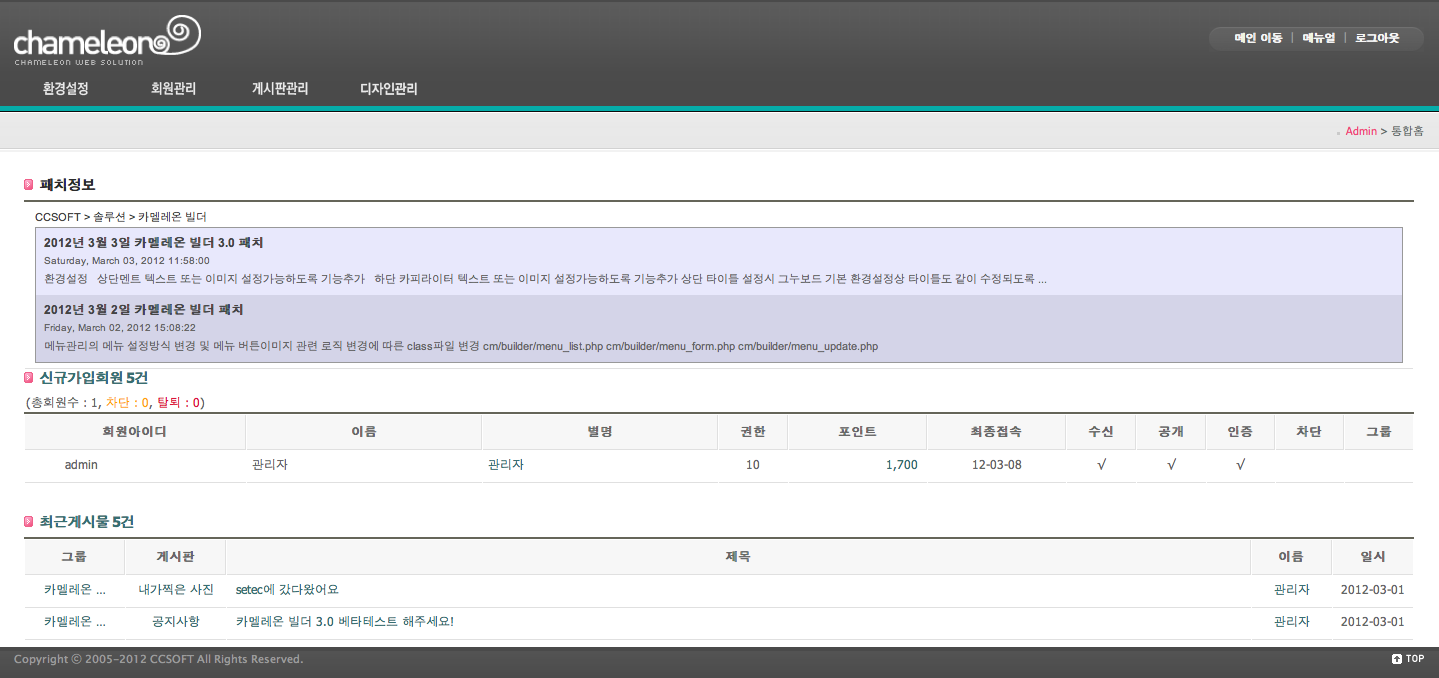Open the 메뉴얼 link
This screenshot has width=1439, height=678.
(1318, 38)
